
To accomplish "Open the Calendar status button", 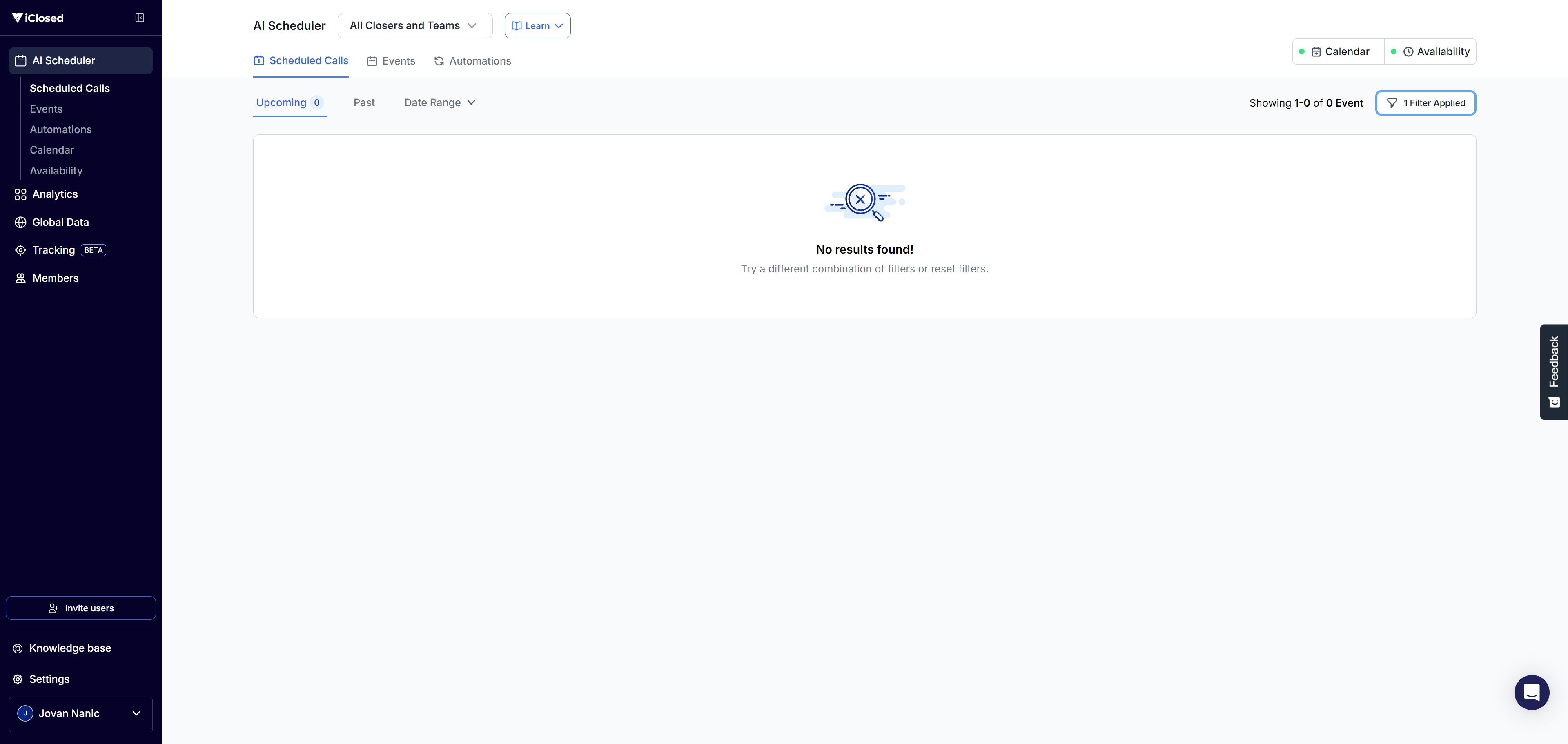I will (x=1338, y=52).
